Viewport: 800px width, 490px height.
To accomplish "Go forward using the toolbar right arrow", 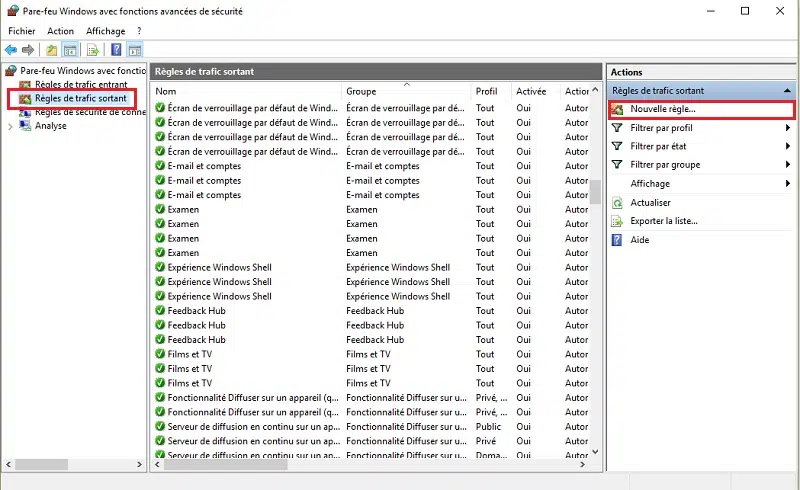I will tap(28, 50).
